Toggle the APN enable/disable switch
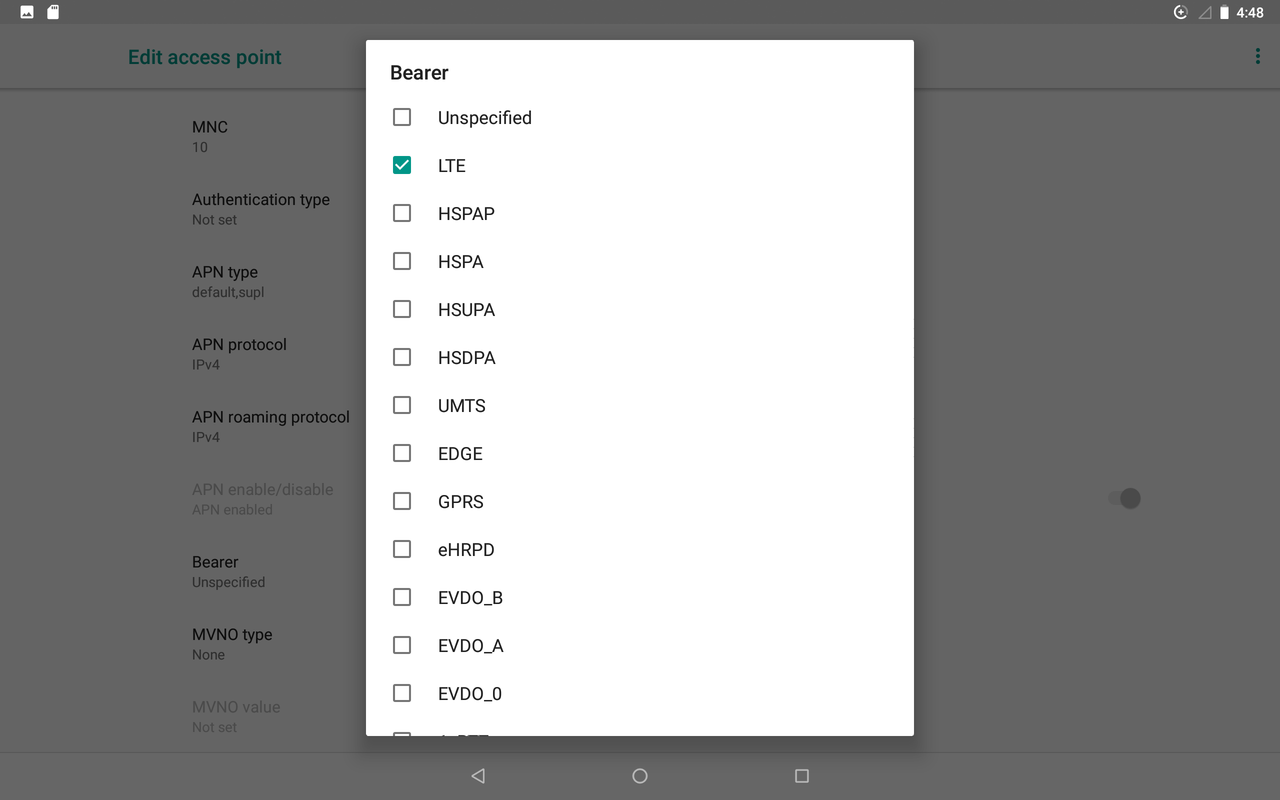The image size is (1280, 800). click(x=1125, y=498)
